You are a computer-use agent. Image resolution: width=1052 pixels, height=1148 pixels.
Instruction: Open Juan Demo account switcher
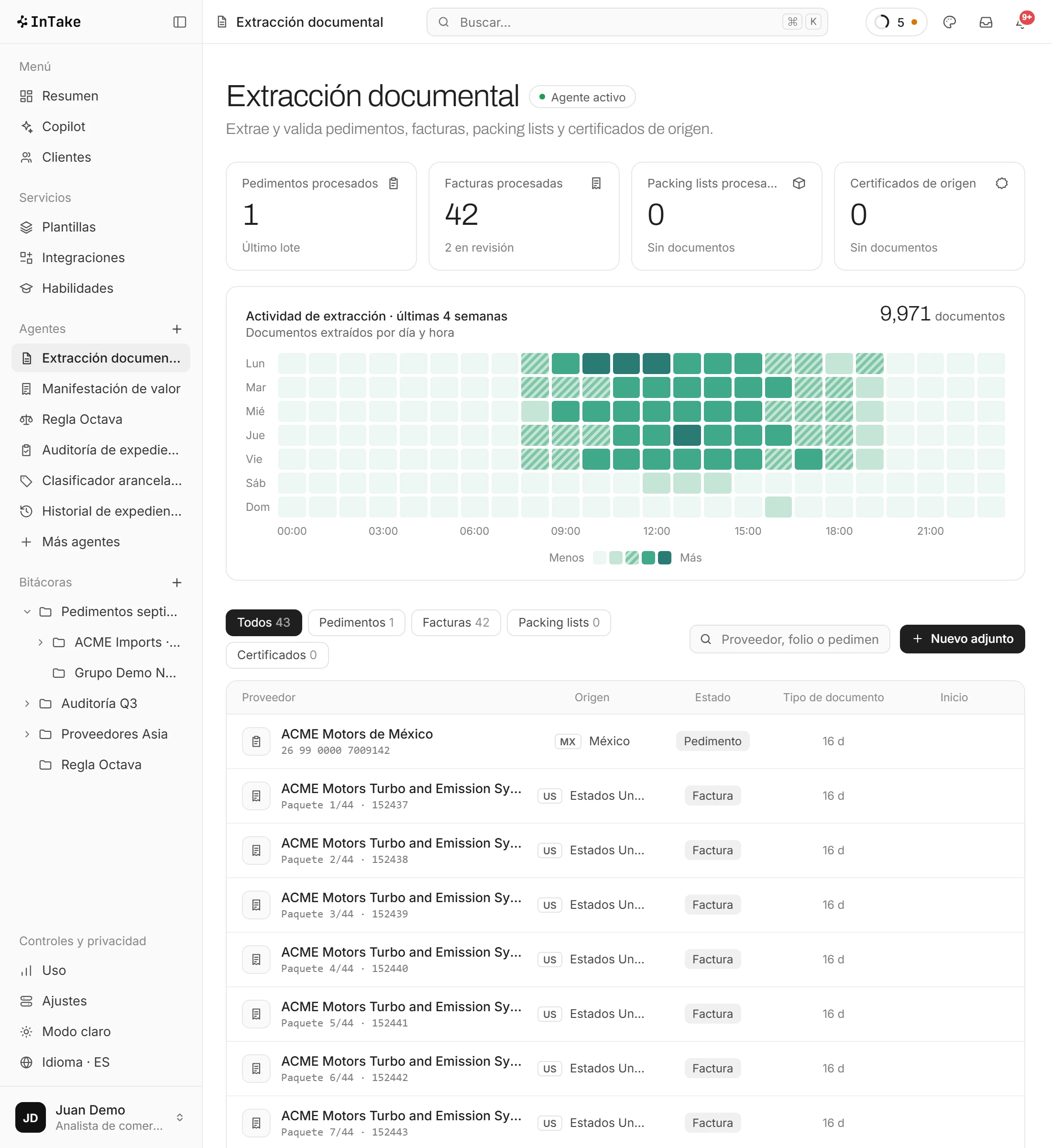[x=101, y=1117]
